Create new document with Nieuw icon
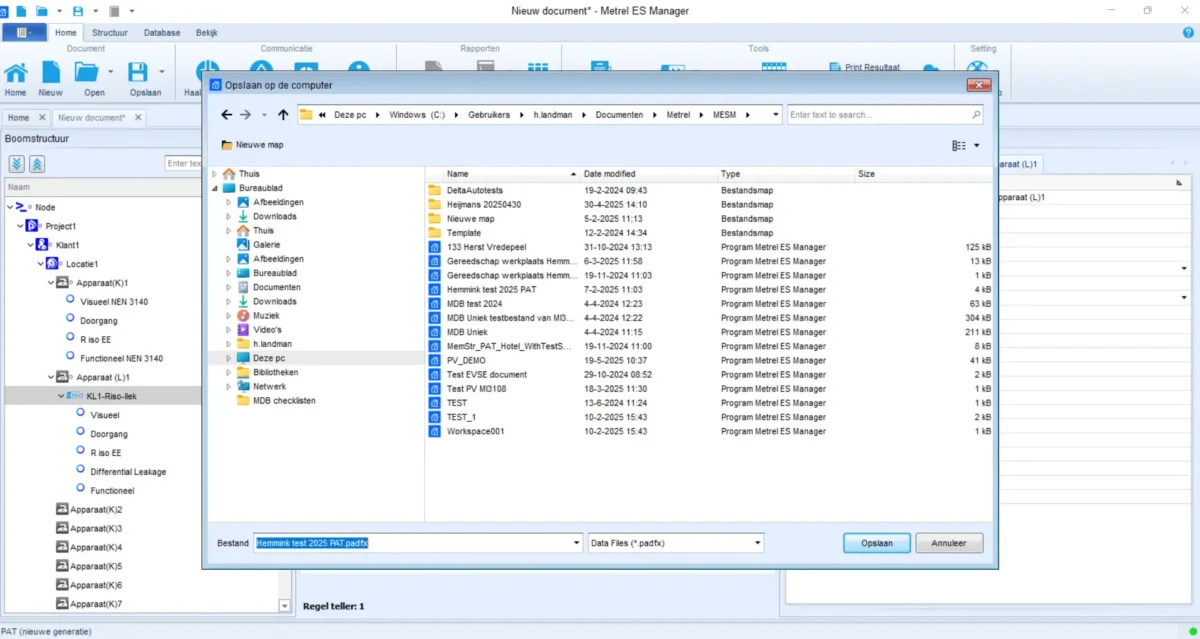The height and width of the screenshot is (639, 1200). pyautogui.click(x=50, y=73)
